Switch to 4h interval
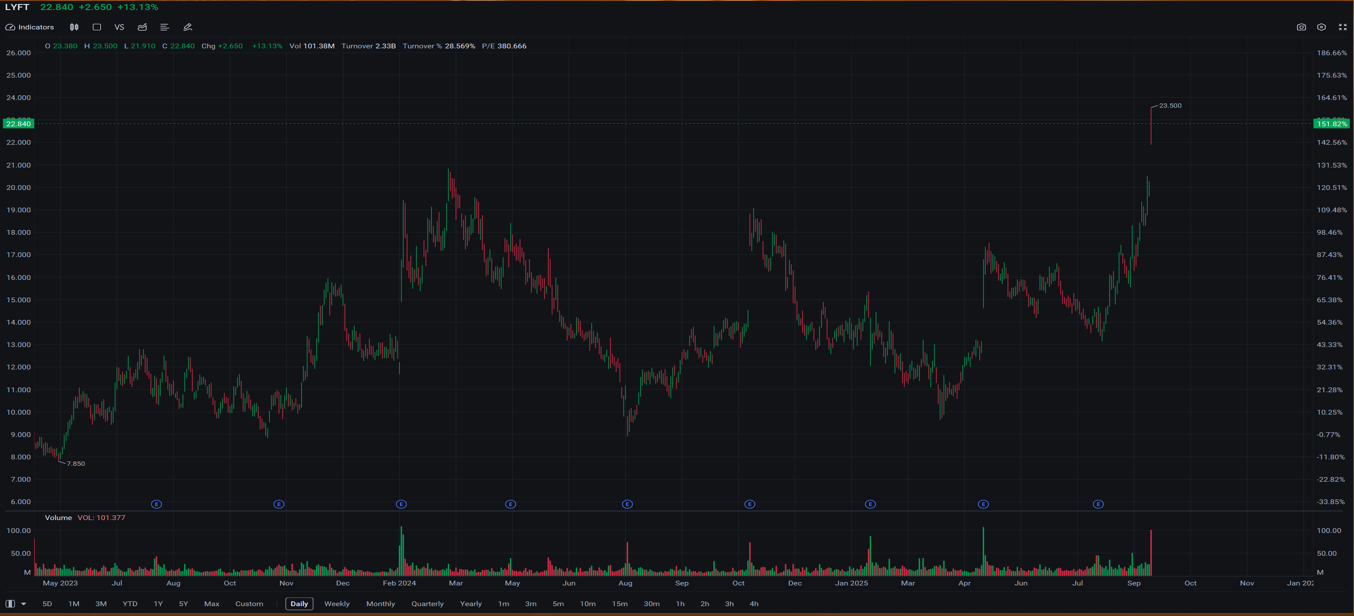Screen dimensions: 1354x616 (754, 604)
